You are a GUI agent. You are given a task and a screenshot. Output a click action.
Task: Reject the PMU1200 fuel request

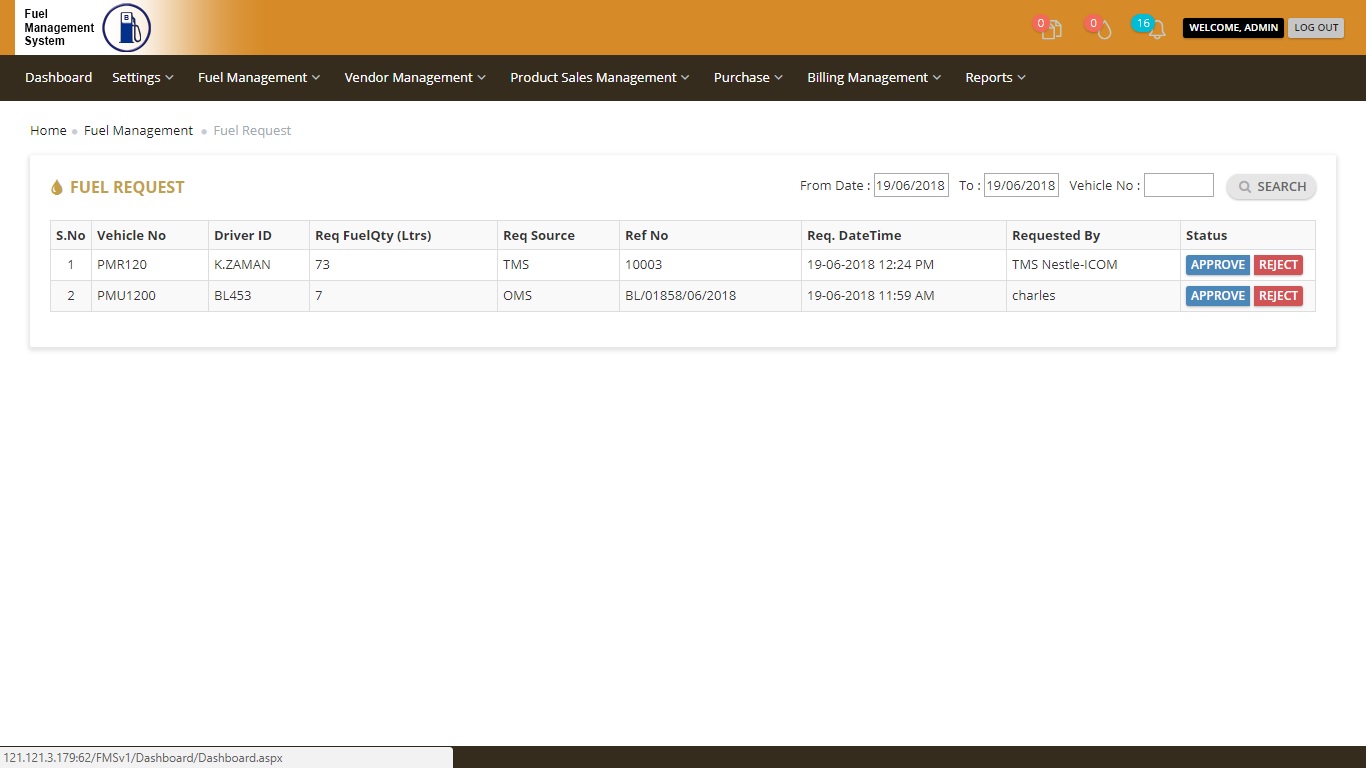tap(1278, 296)
